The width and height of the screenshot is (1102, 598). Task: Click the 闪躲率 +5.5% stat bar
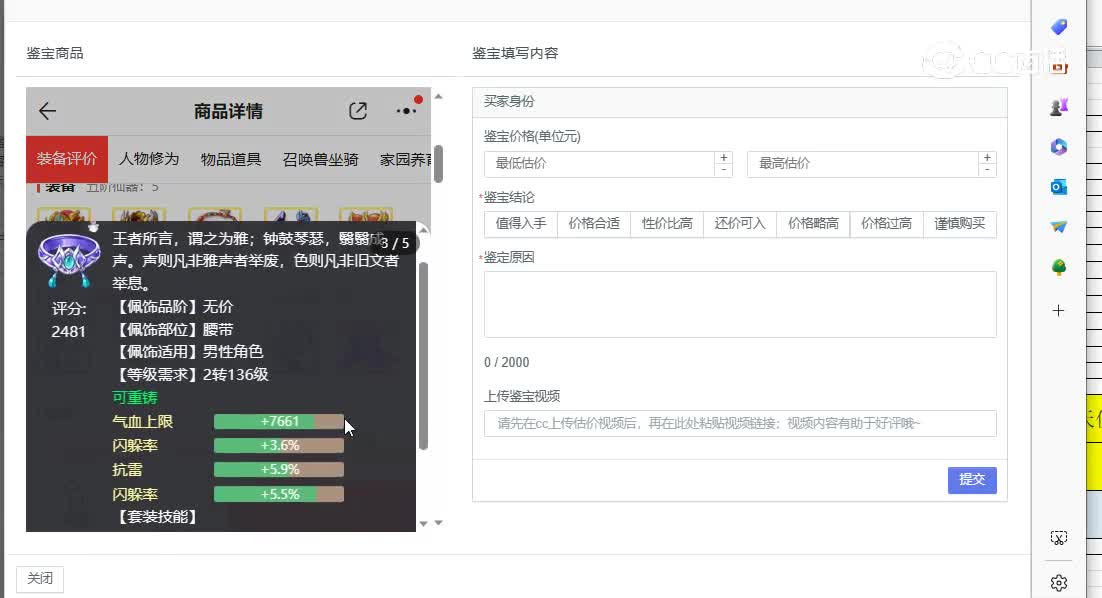(x=279, y=494)
